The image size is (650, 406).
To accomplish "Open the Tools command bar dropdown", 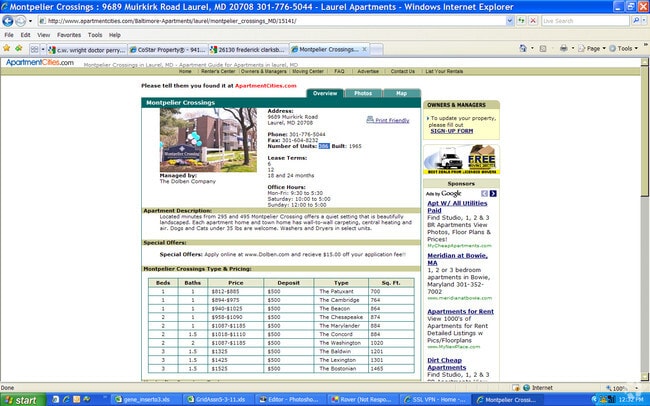I will pyautogui.click(x=623, y=49).
